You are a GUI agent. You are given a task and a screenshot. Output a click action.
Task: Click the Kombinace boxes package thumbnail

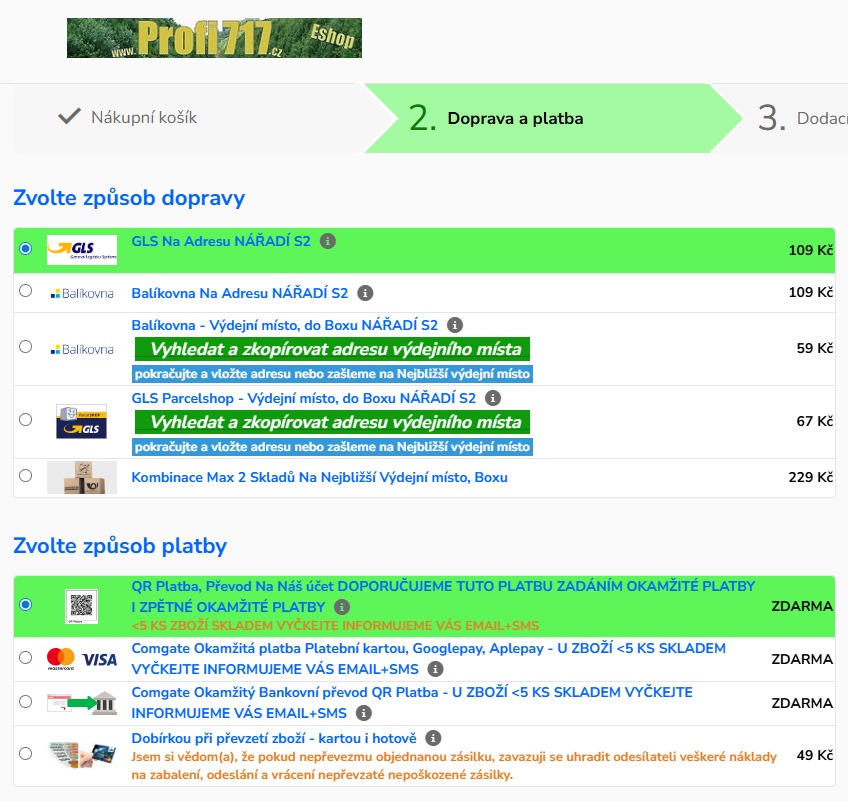pyautogui.click(x=82, y=477)
